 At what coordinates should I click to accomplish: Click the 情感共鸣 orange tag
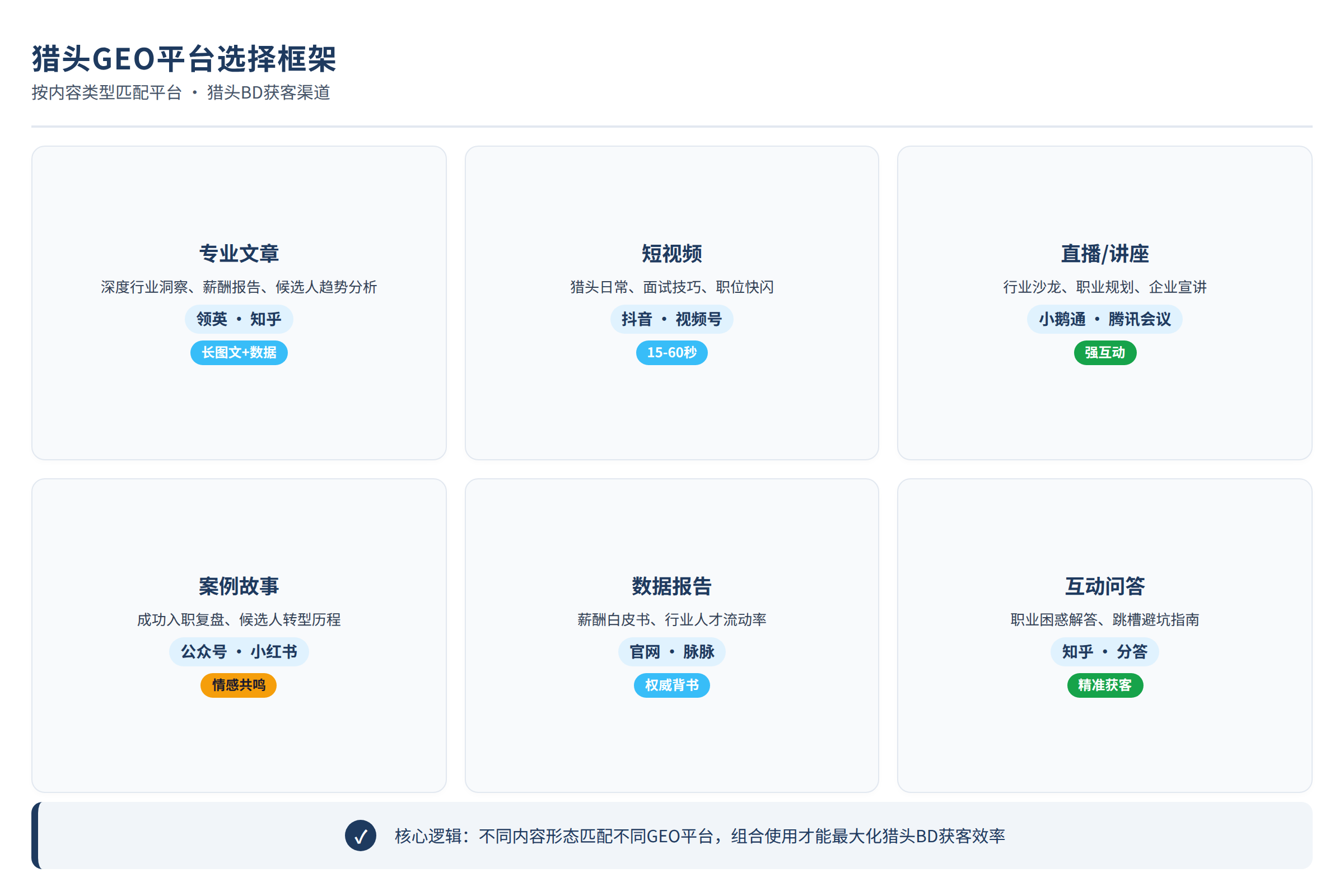[239, 685]
